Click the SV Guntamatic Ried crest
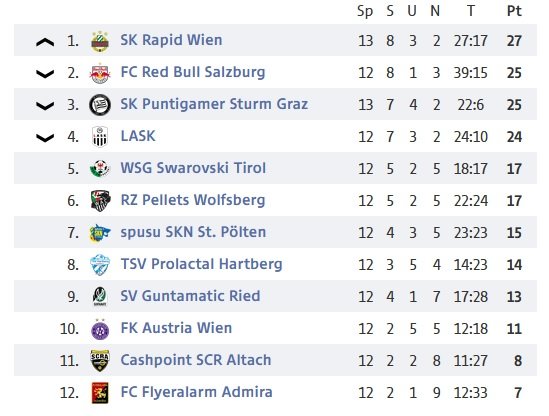Viewport: 549px width, 416px height. pos(100,297)
